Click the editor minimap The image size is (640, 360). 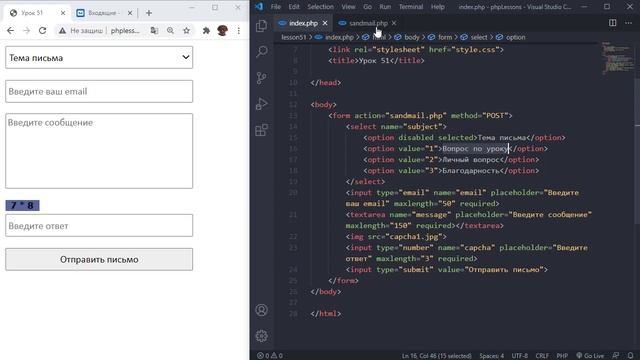[x=617, y=58]
